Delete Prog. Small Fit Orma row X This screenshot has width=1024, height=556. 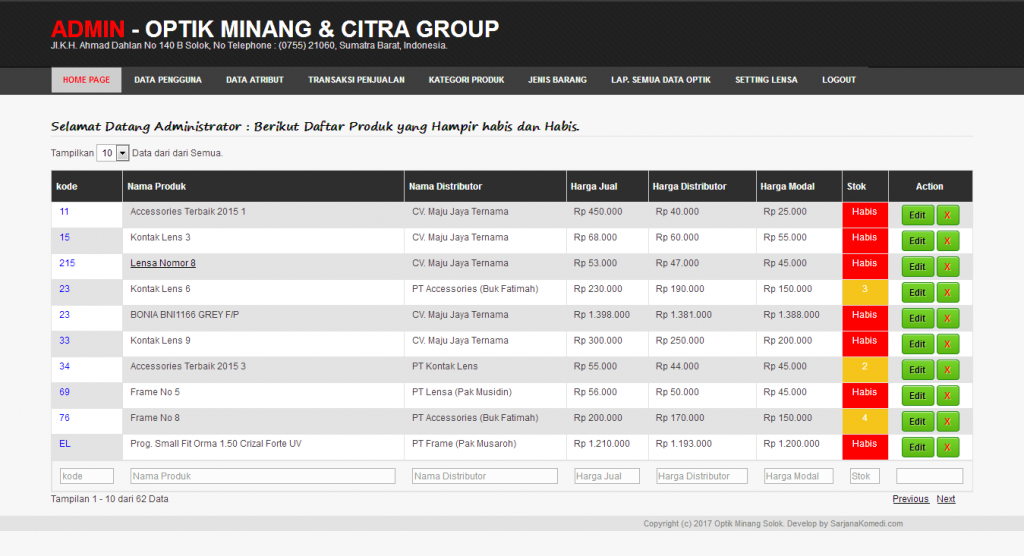point(947,448)
